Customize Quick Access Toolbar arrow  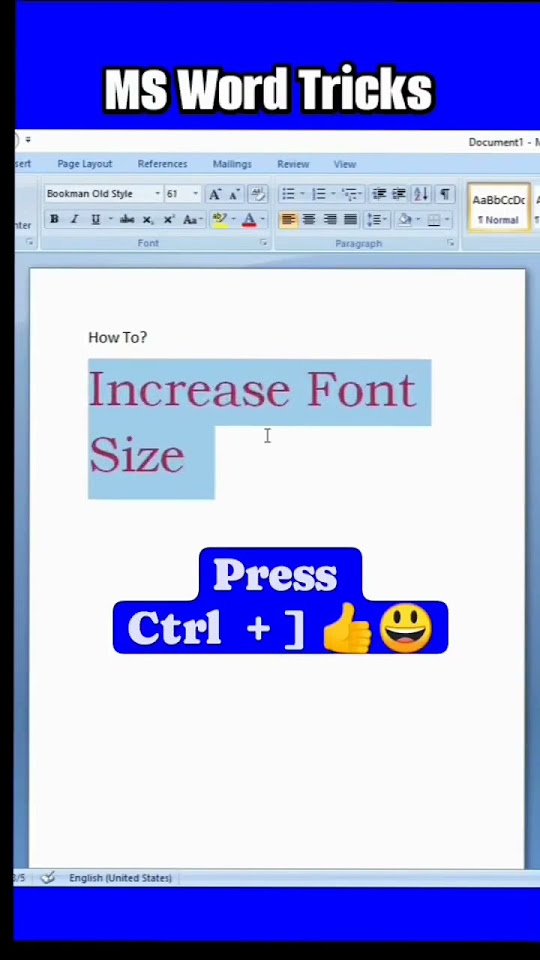tap(28, 140)
